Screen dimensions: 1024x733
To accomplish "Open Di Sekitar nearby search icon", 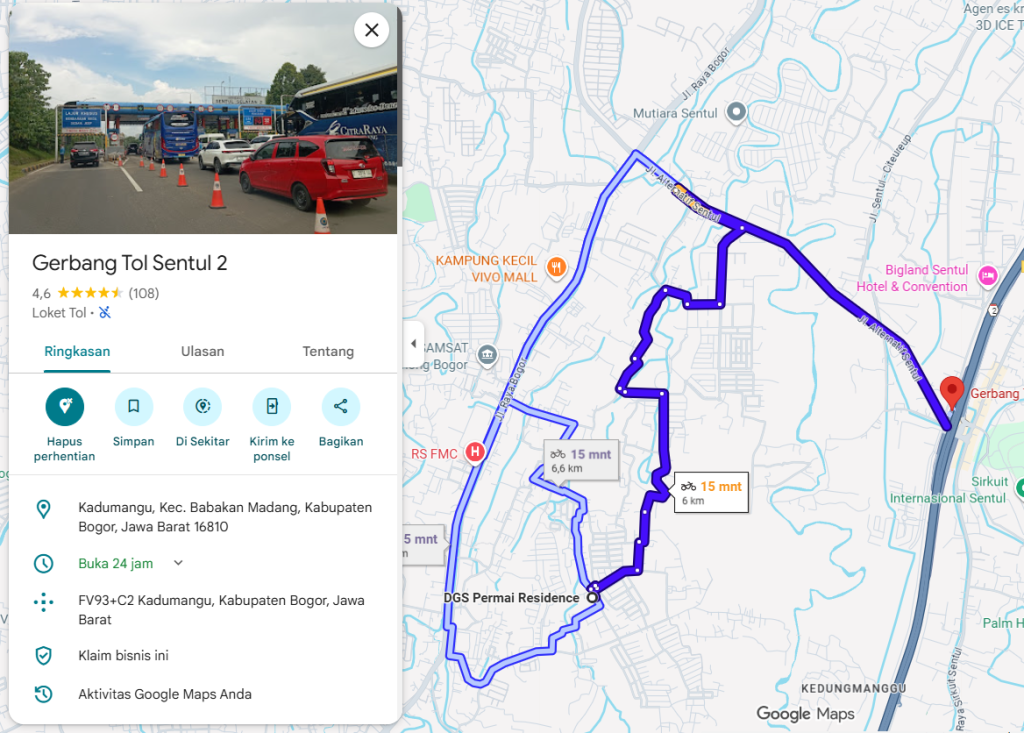I will point(203,406).
